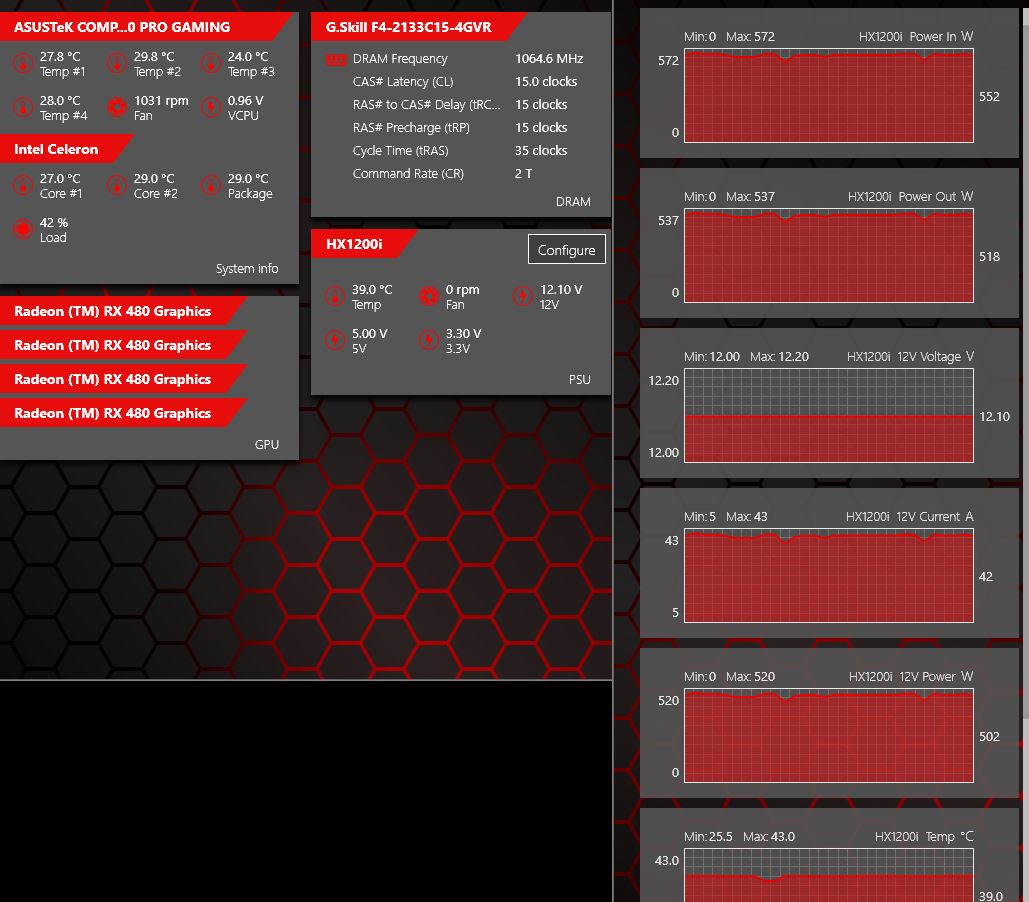Screen dimensions: 1029x902
Task: Click the HX1200i 12V Voltage graph
Action: pos(829,416)
